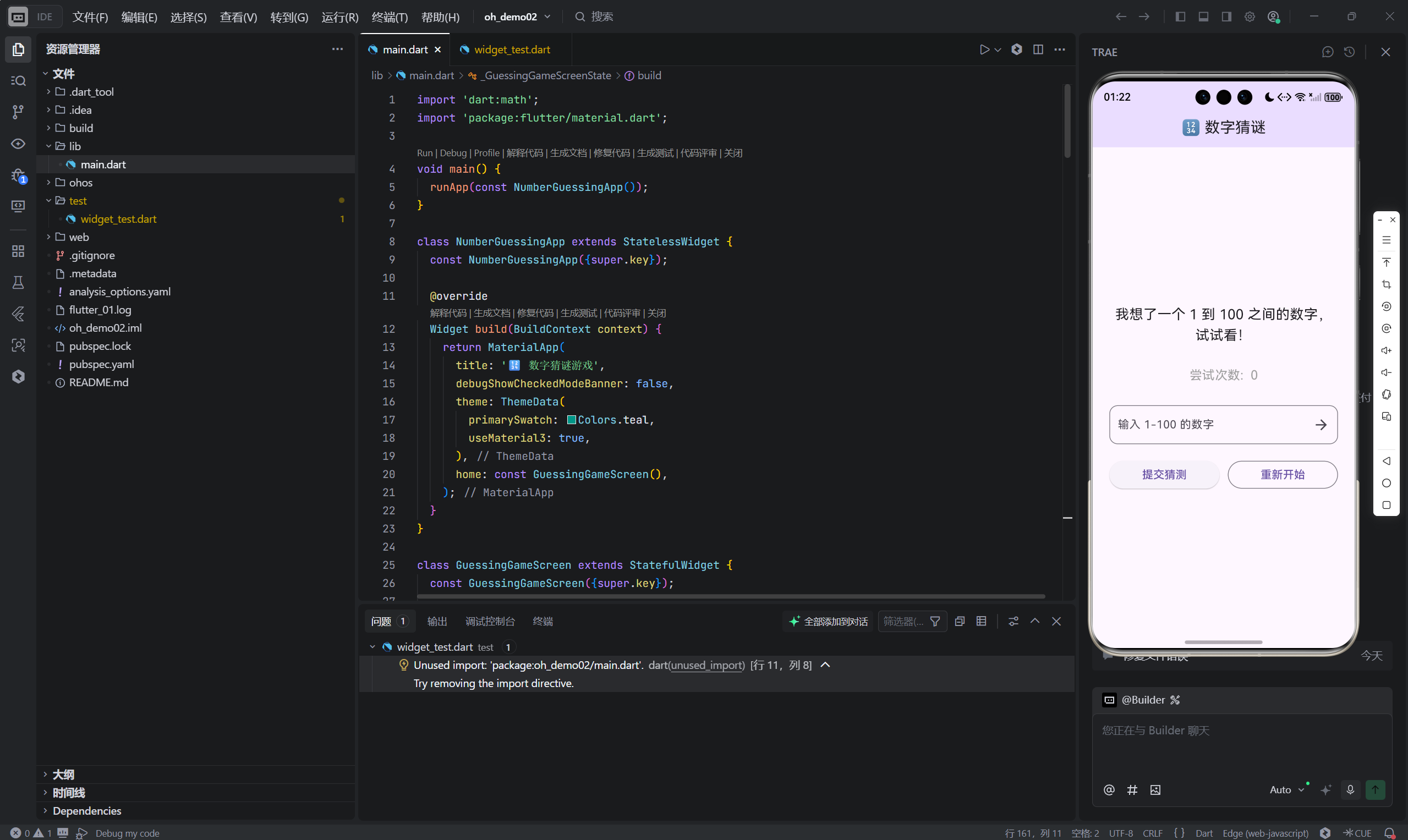Viewport: 1408px width, 840px height.
Task: Open the Source Control sidebar icon
Action: coord(18,112)
